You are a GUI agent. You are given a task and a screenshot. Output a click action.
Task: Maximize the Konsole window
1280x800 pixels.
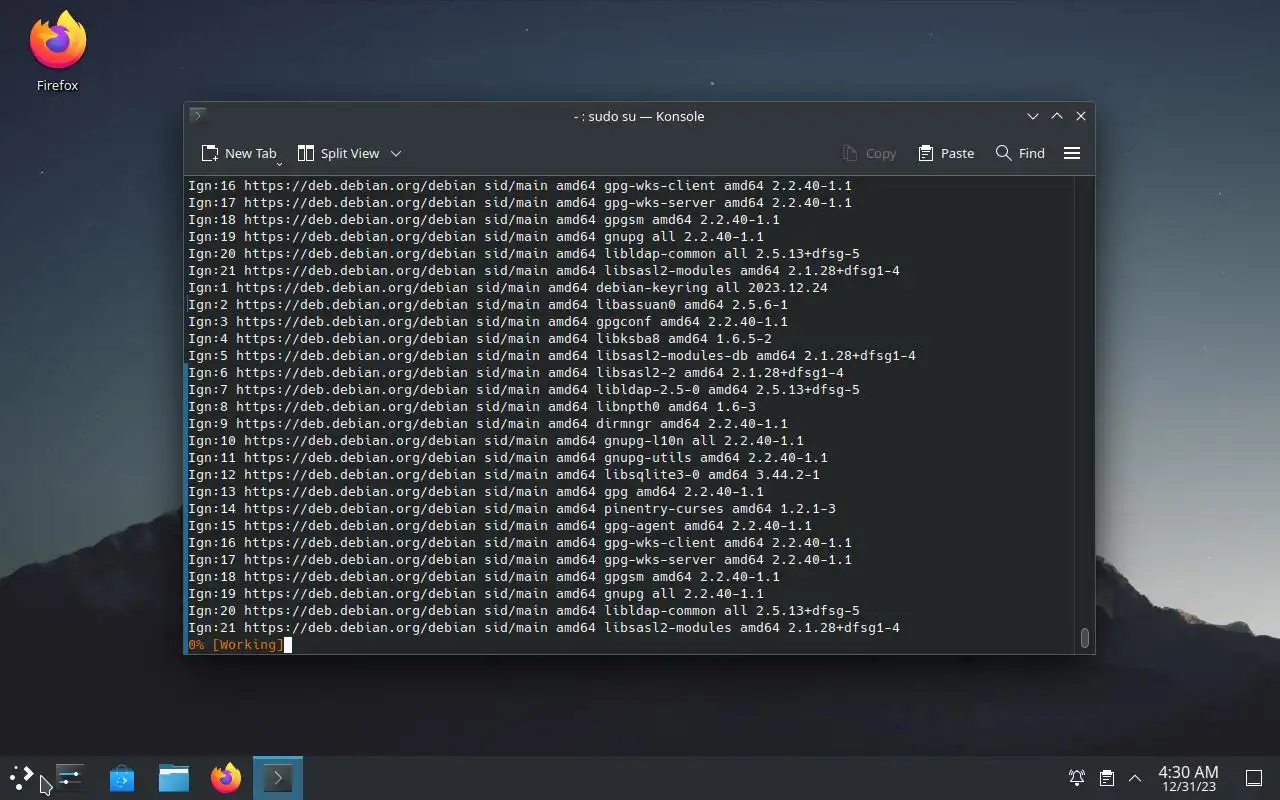coord(1057,116)
